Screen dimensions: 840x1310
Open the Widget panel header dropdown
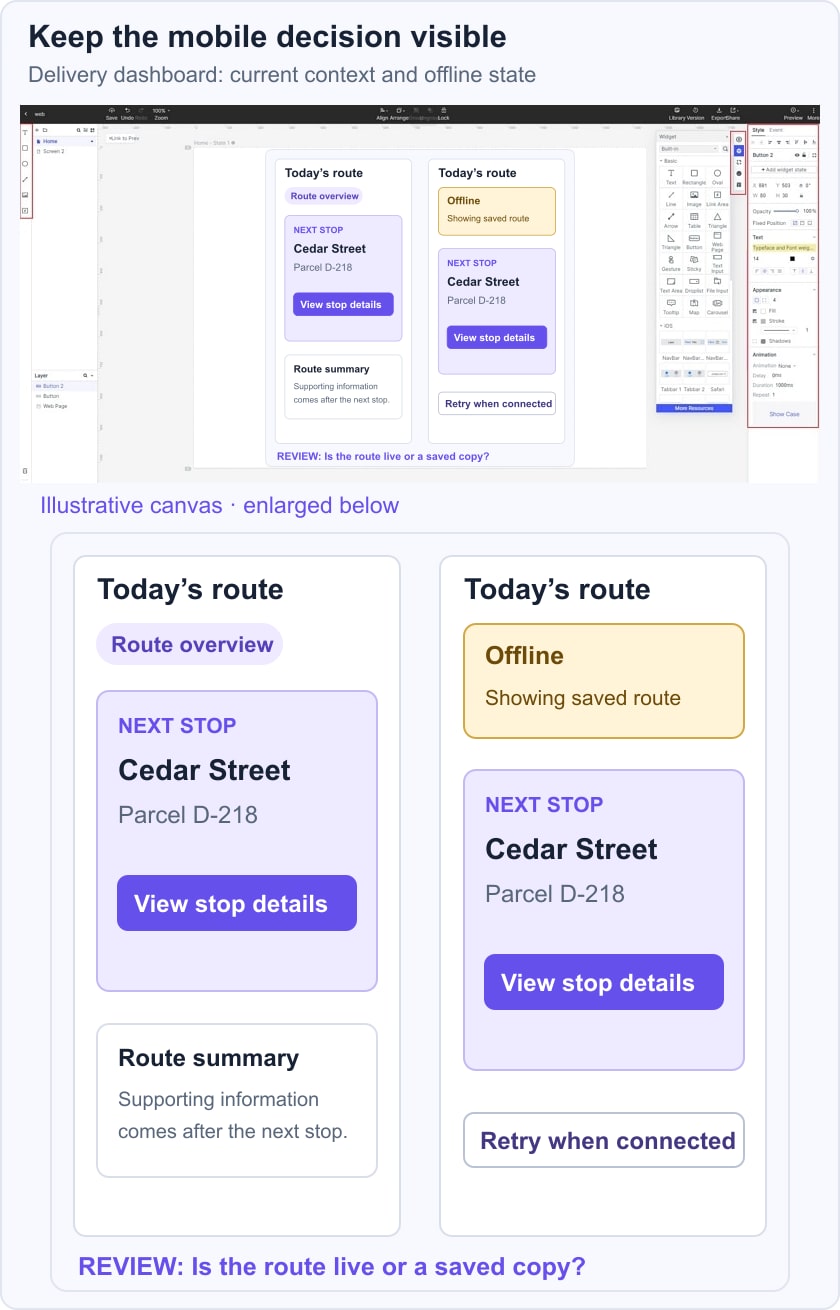(727, 136)
